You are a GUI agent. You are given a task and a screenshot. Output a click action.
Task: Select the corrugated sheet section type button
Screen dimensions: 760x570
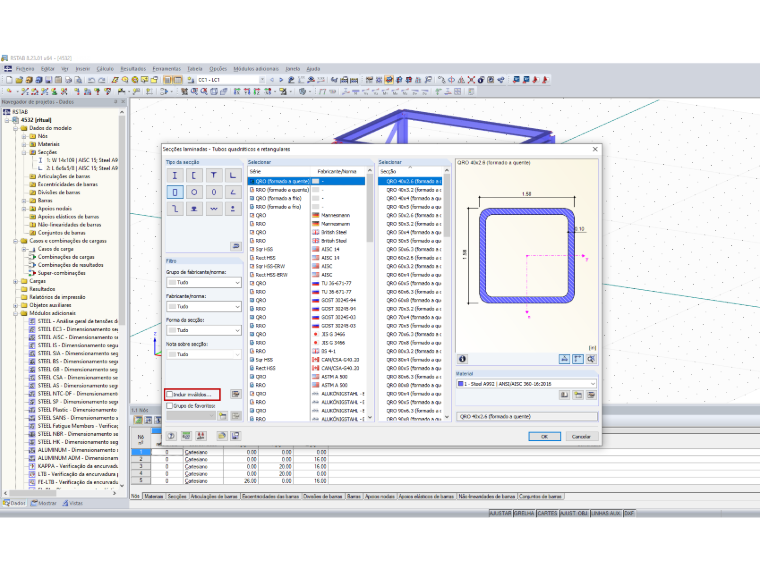tap(213, 208)
